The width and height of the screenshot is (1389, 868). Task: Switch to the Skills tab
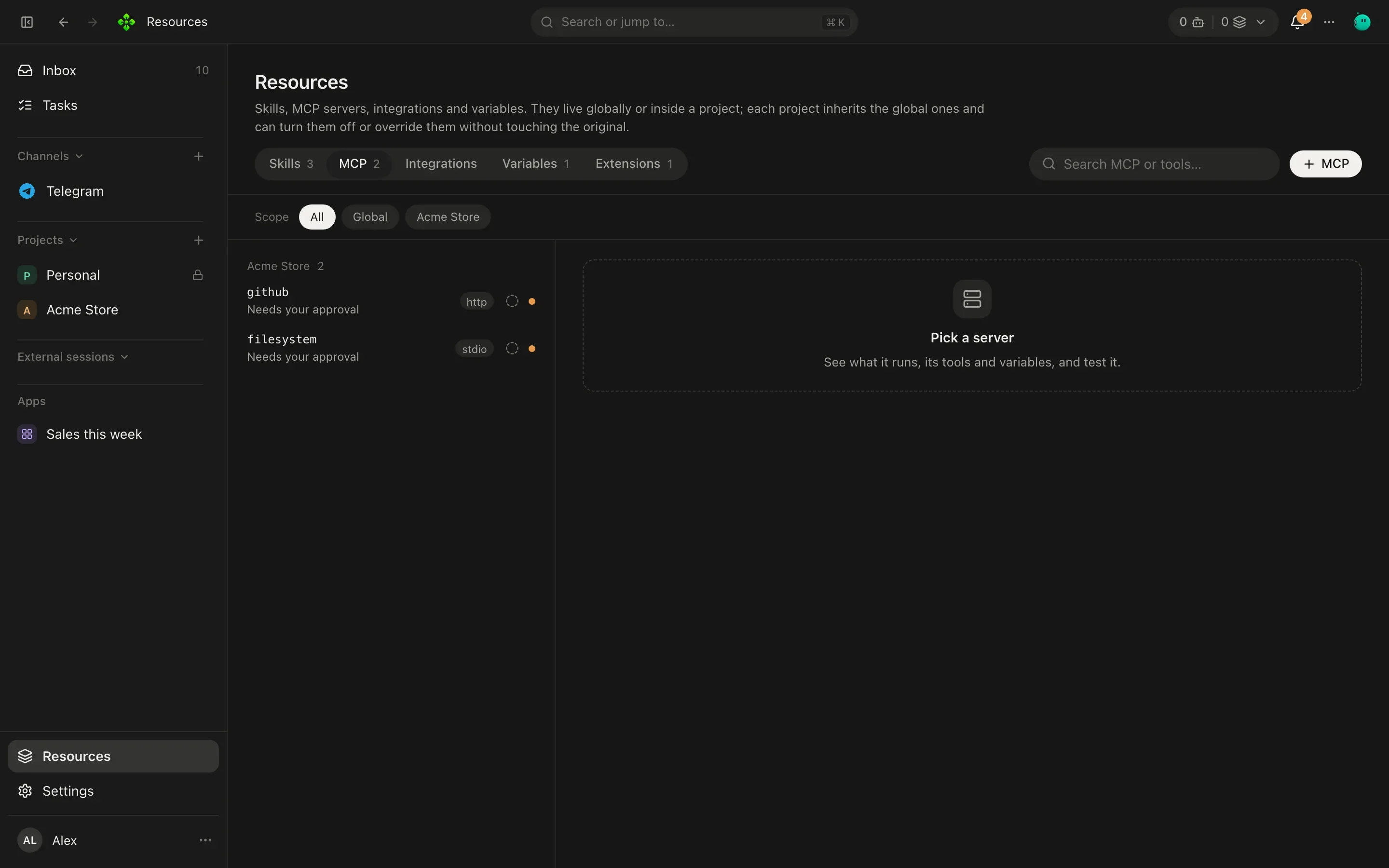291,163
